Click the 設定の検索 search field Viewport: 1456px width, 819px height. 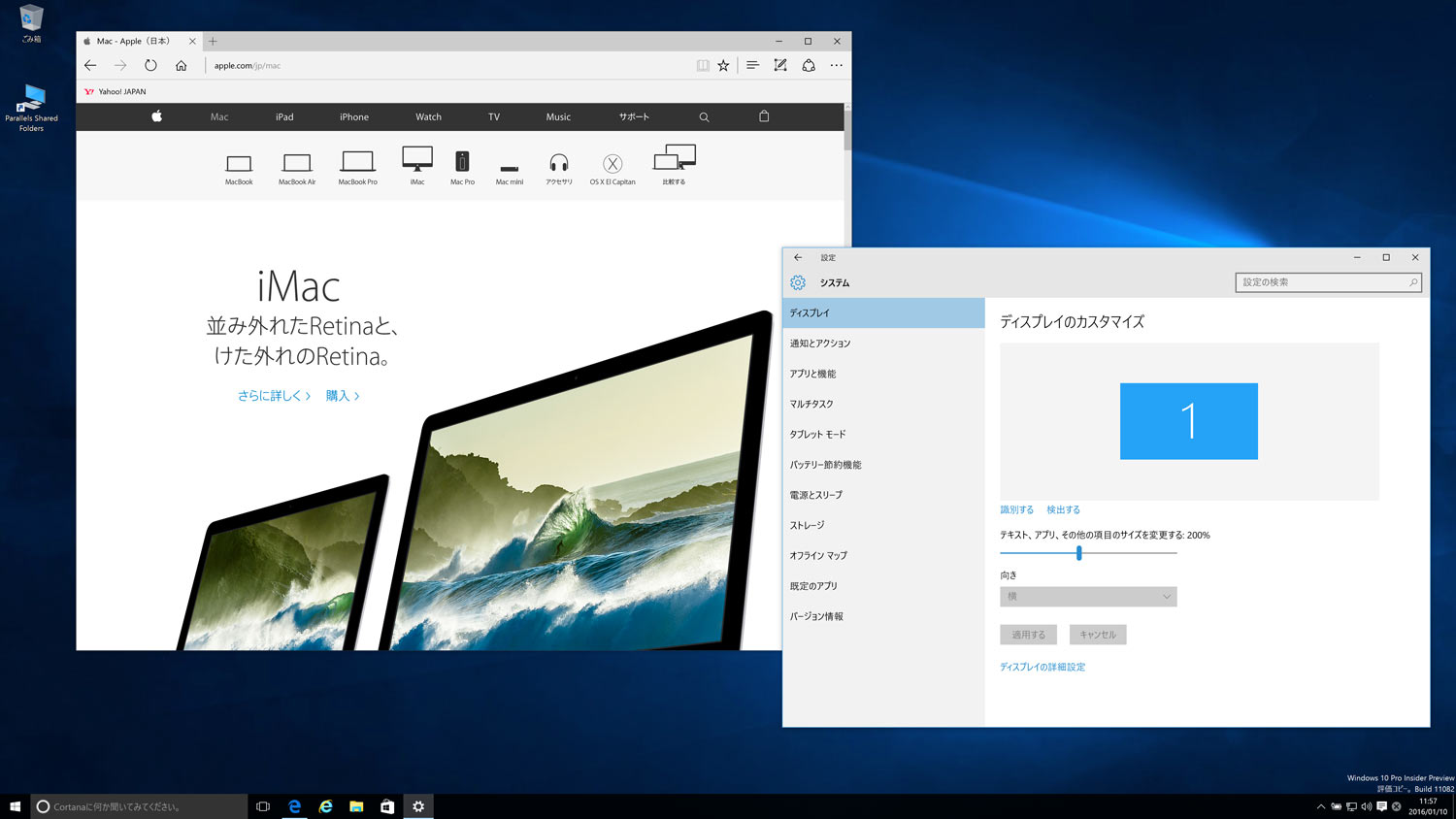point(1328,282)
